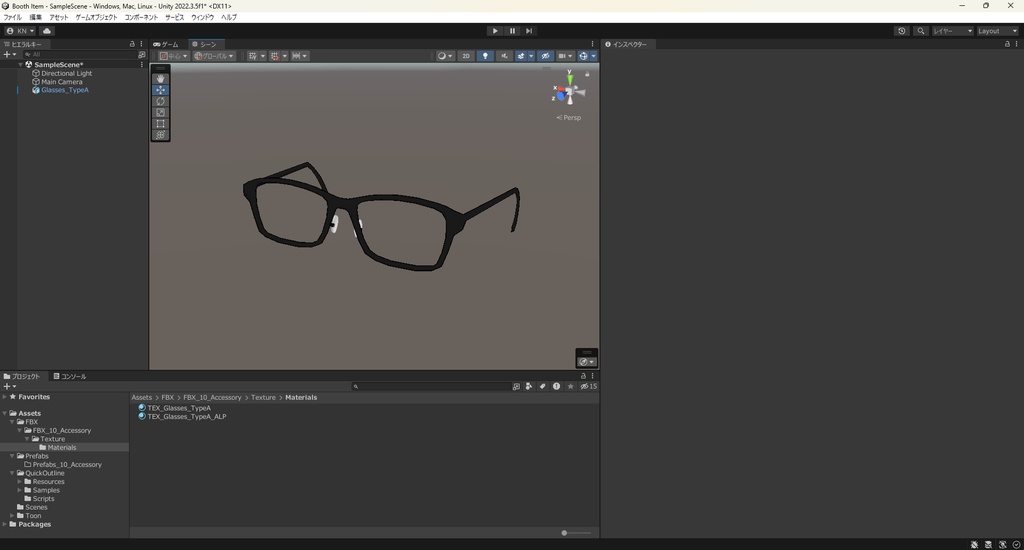Select TEX_Glasses_TypeA_ALP material
The height and width of the screenshot is (550, 1024).
click(186, 416)
